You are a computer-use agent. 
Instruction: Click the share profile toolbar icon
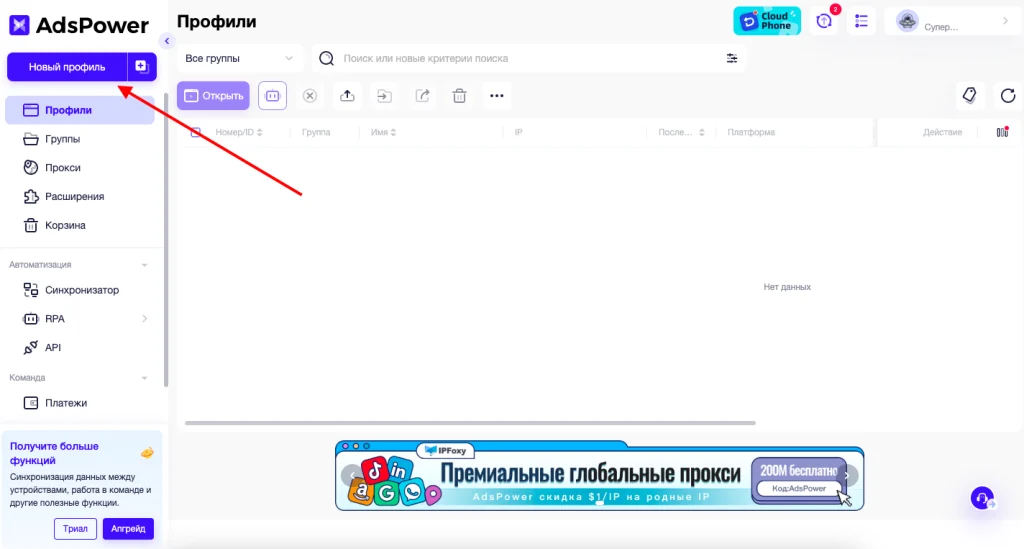click(x=423, y=95)
